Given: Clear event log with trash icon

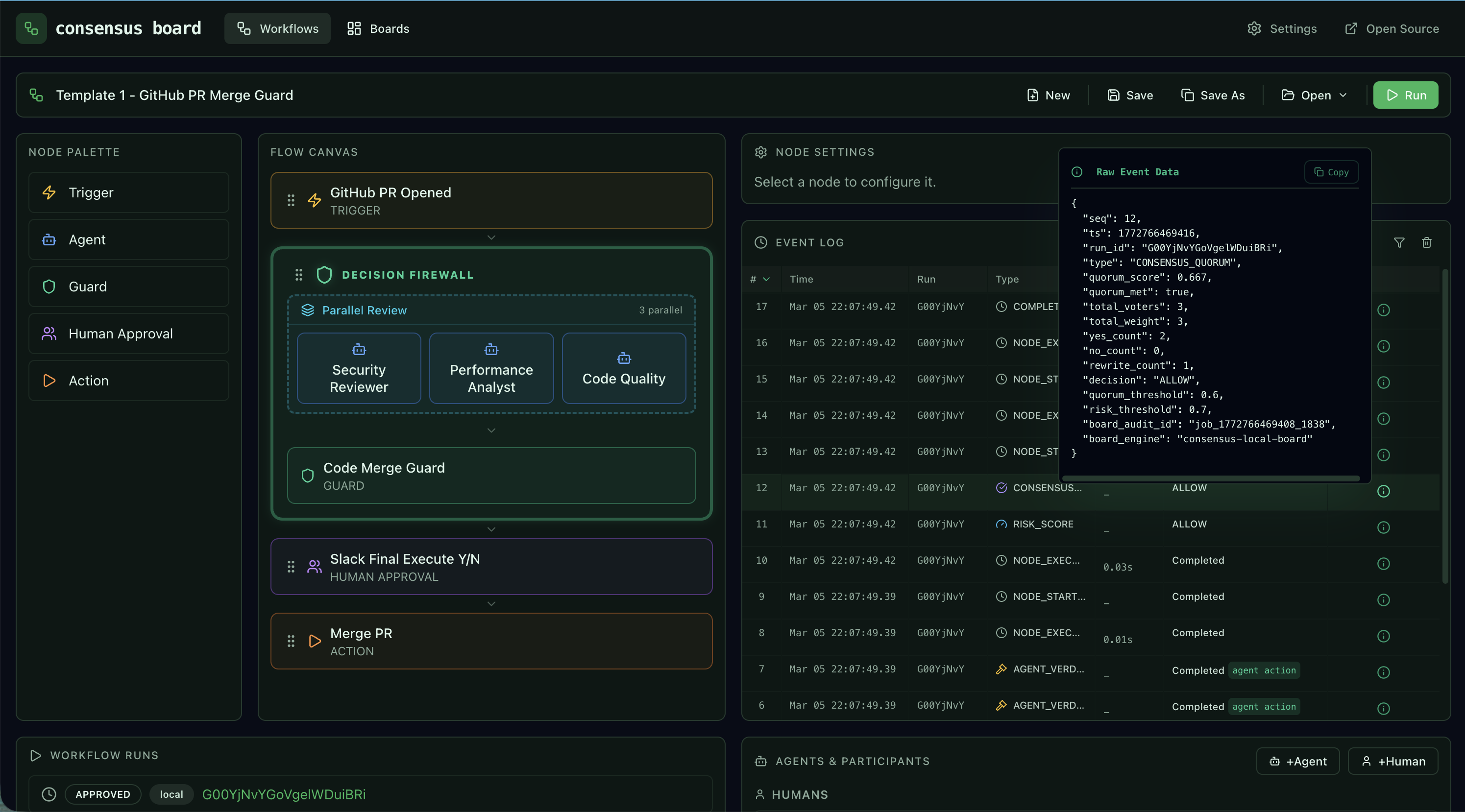Looking at the screenshot, I should 1426,243.
